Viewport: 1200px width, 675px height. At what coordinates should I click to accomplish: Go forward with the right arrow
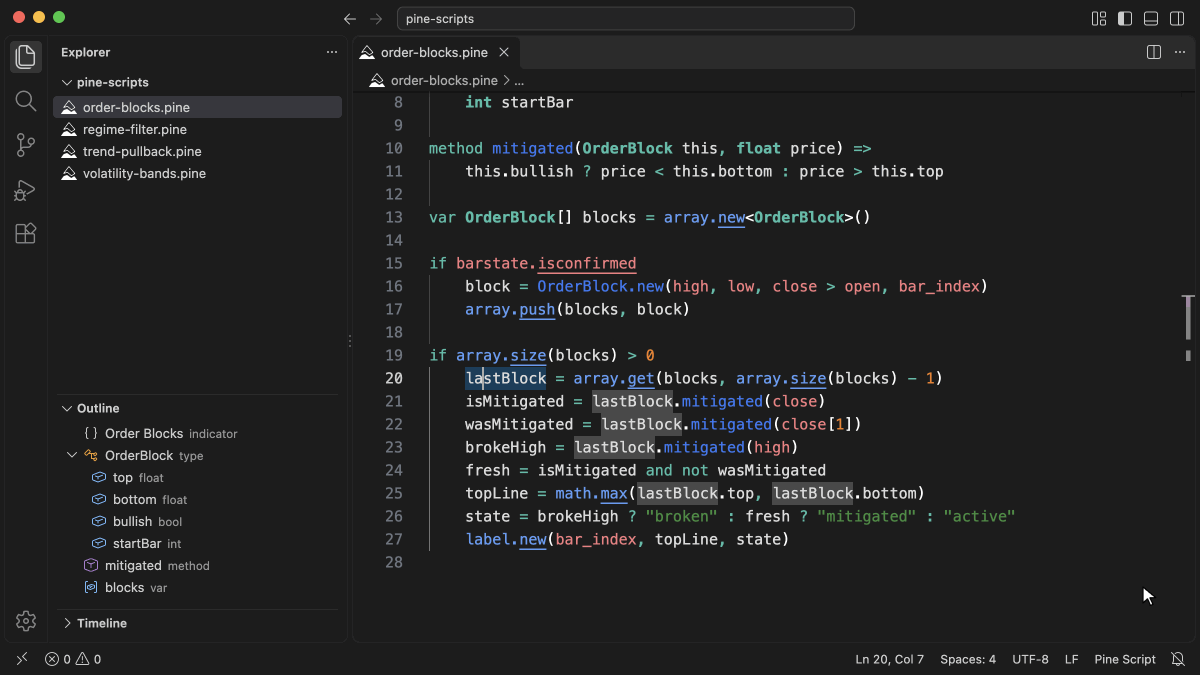[x=377, y=19]
